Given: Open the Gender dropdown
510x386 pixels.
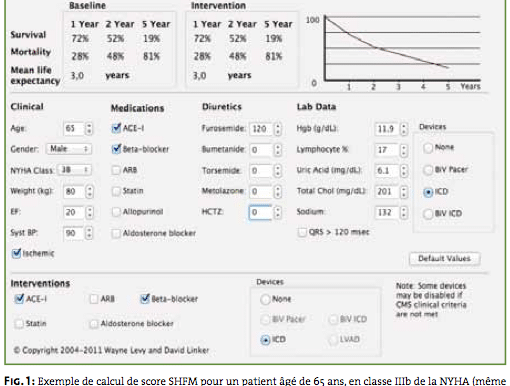Looking at the screenshot, I should pos(69,149).
